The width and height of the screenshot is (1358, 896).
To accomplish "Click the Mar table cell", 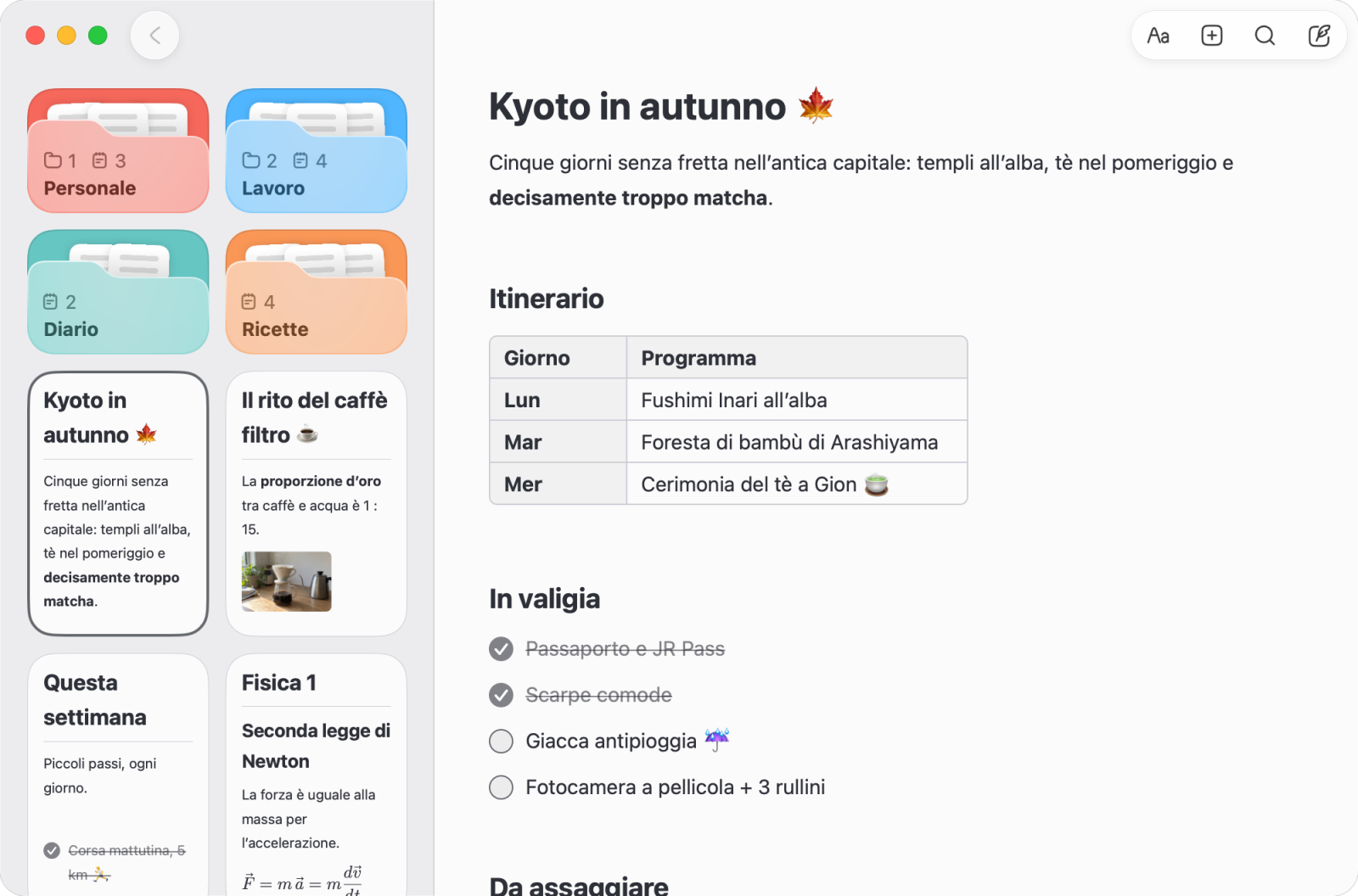I will [x=558, y=442].
